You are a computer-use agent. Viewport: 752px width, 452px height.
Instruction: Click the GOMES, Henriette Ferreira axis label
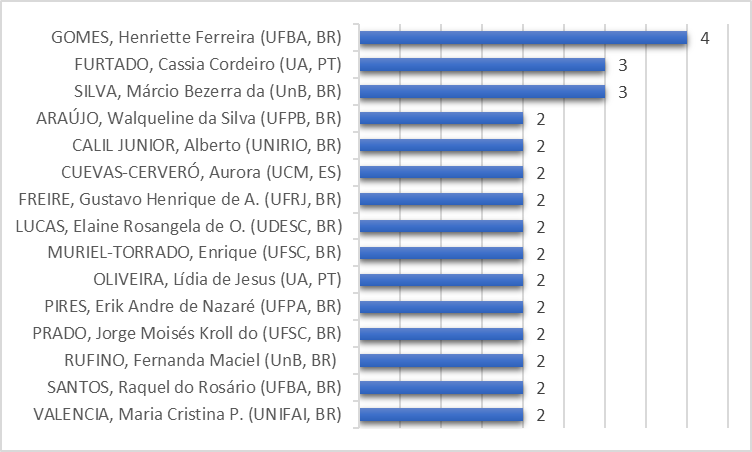tap(197, 38)
